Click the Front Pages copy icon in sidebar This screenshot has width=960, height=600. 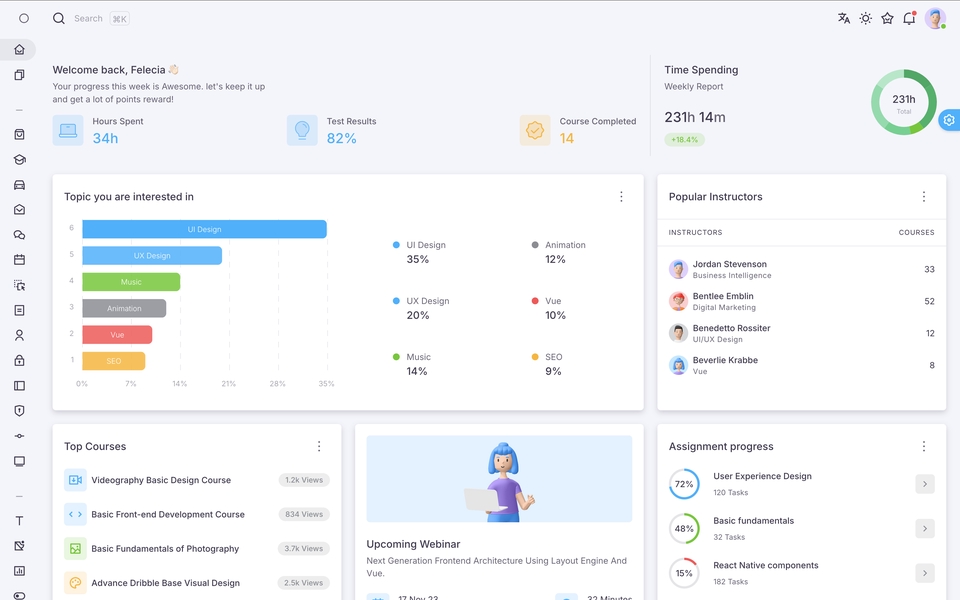[x=19, y=75]
